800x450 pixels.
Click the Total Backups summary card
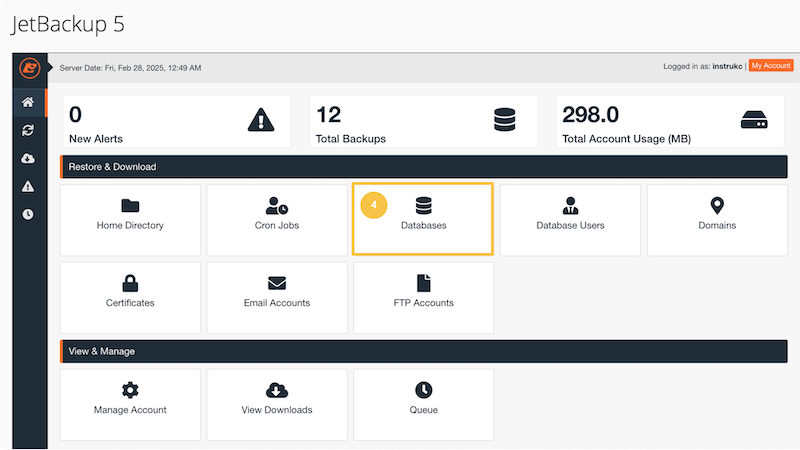point(423,123)
